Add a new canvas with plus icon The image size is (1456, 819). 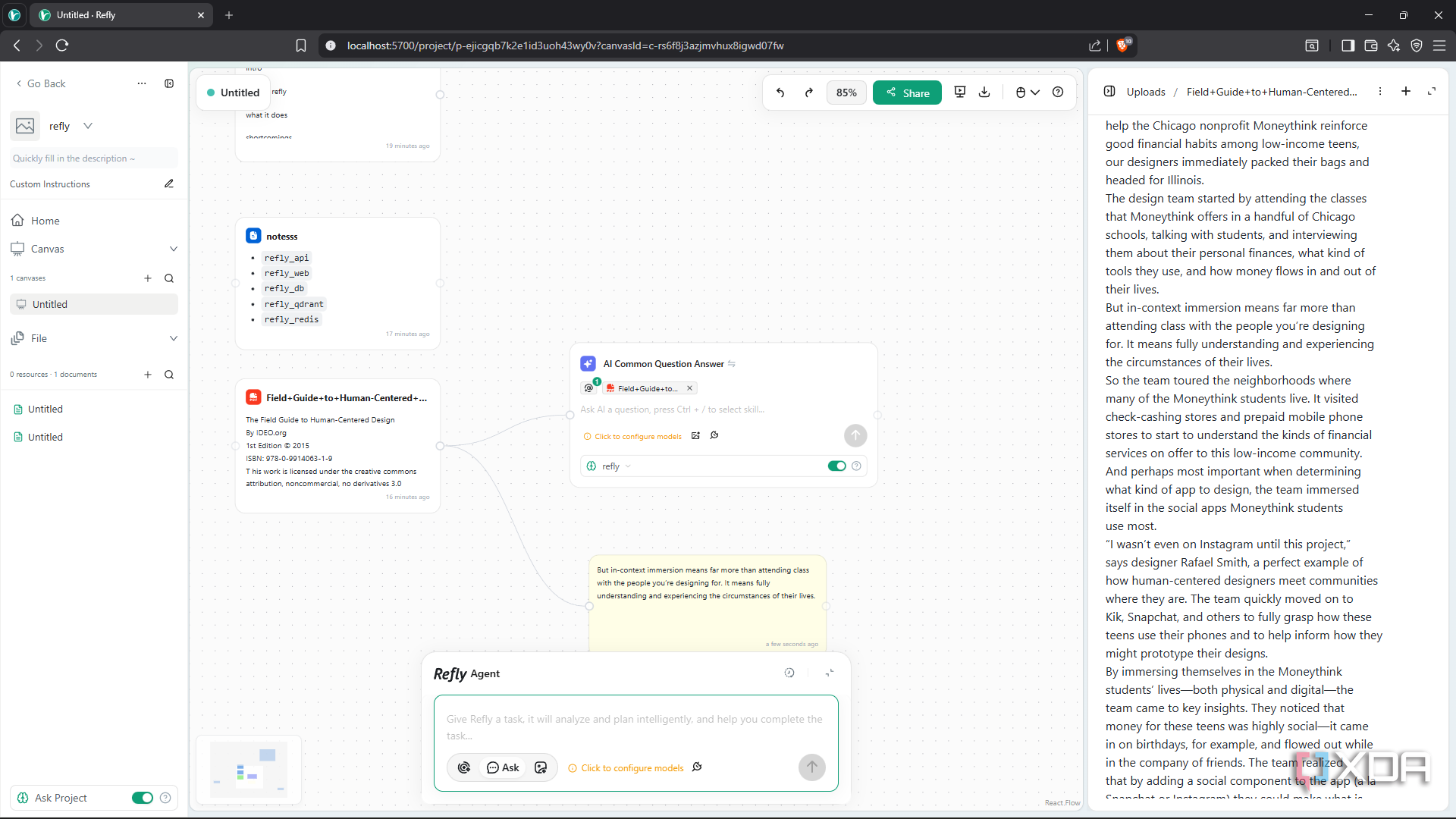pyautogui.click(x=148, y=278)
